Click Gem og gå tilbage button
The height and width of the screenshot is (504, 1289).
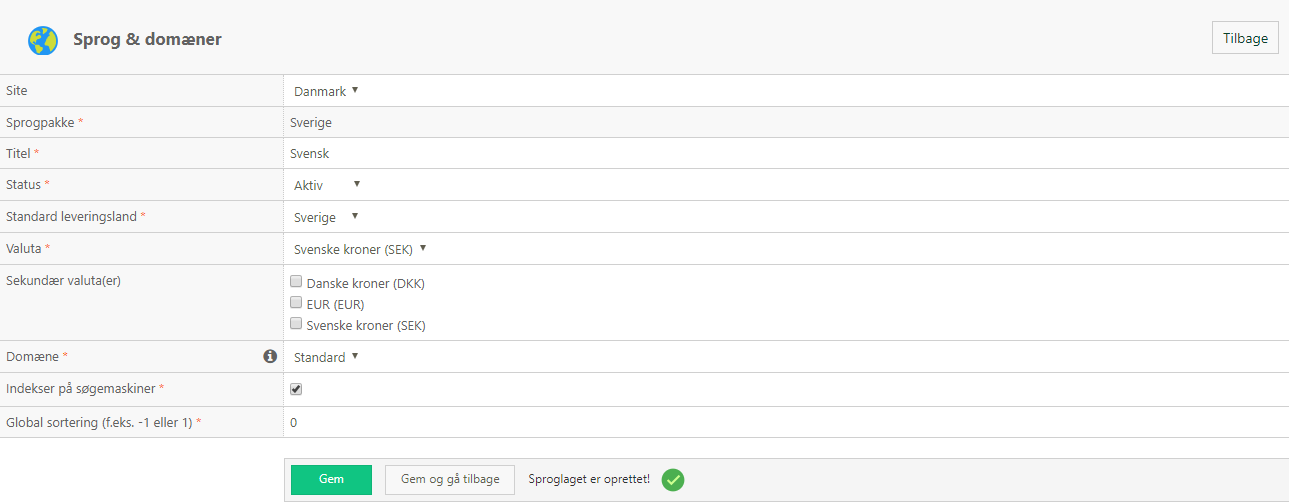pos(450,479)
